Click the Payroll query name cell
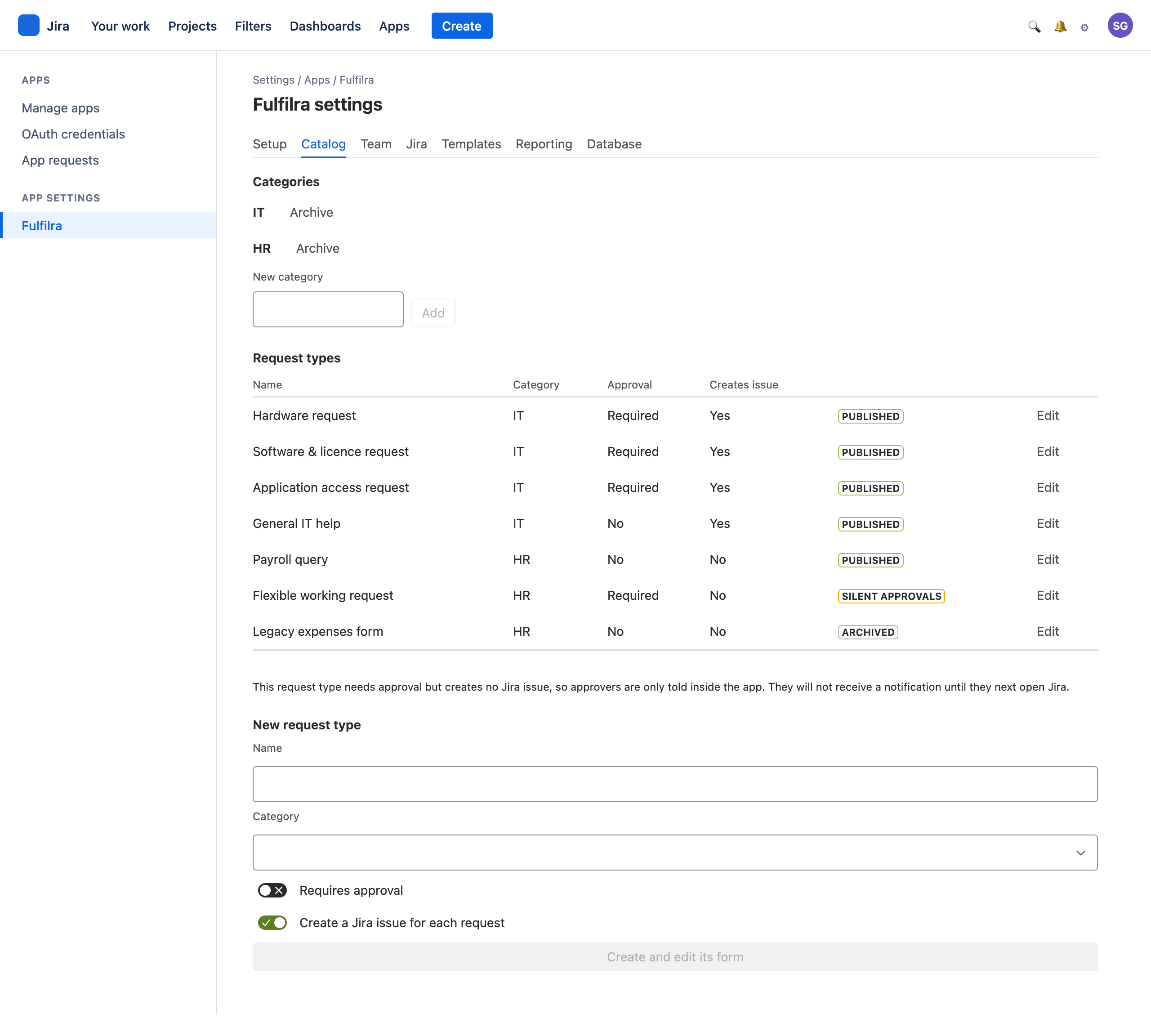 pyautogui.click(x=290, y=559)
